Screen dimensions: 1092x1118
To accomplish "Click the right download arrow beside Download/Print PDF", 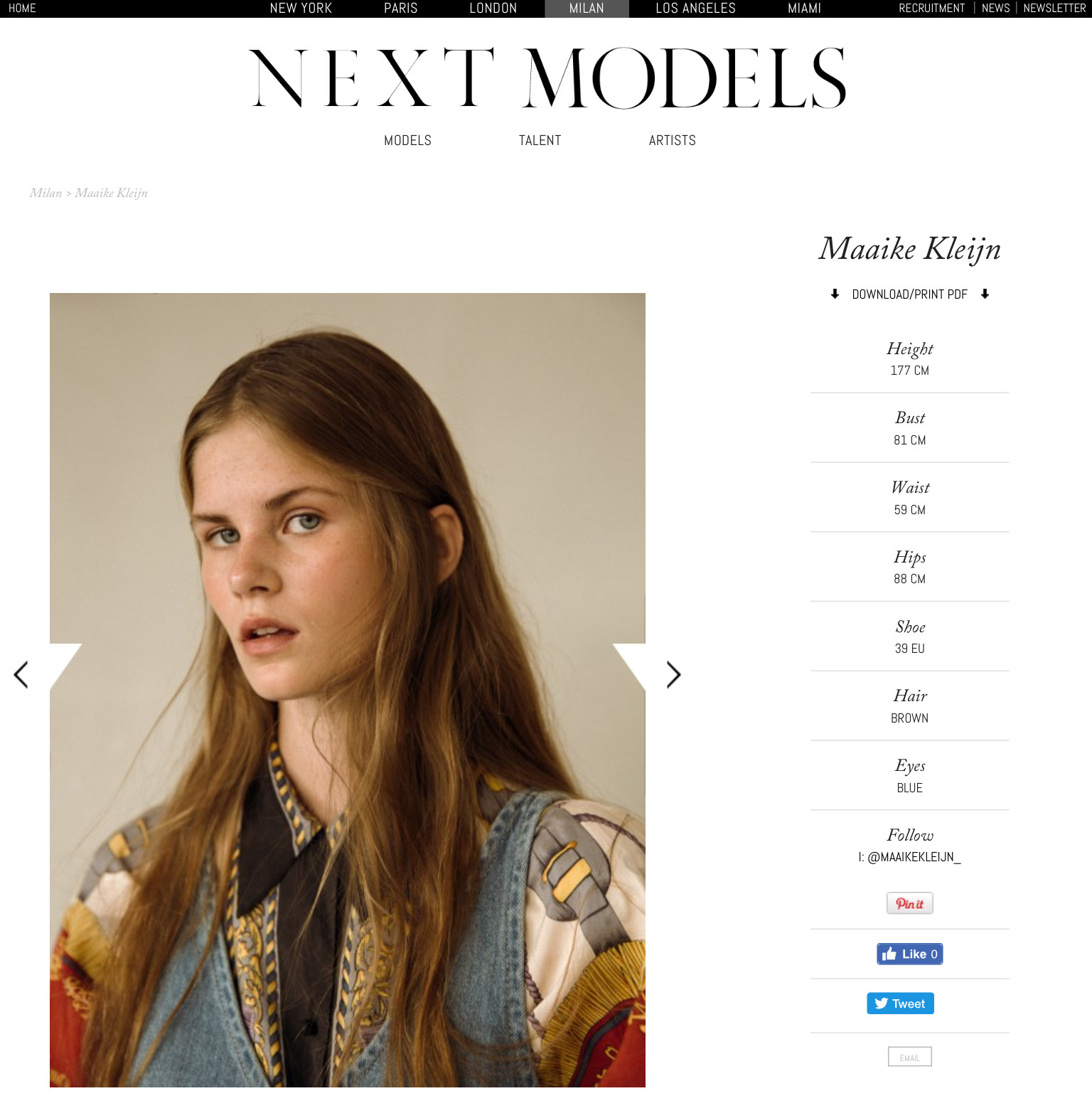I will point(985,294).
